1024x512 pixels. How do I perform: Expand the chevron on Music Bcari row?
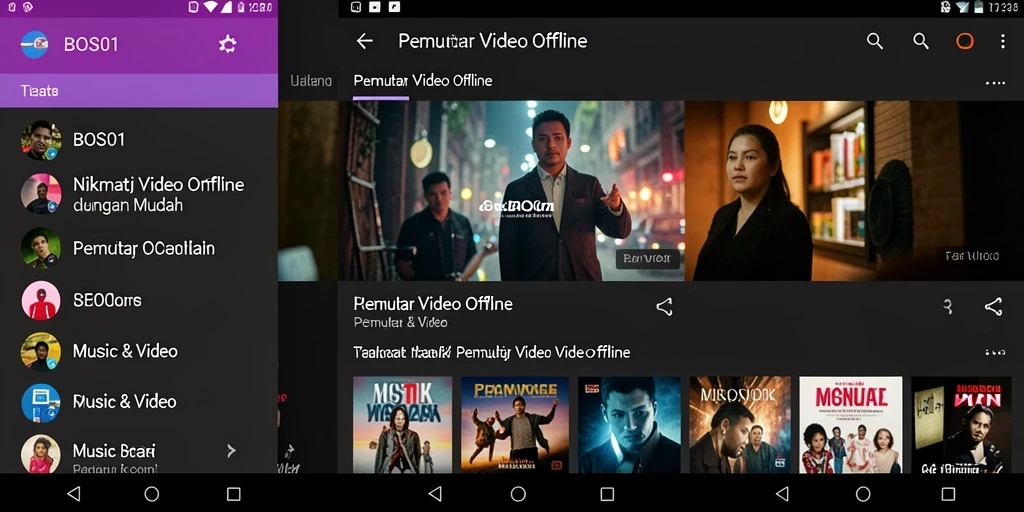[231, 450]
